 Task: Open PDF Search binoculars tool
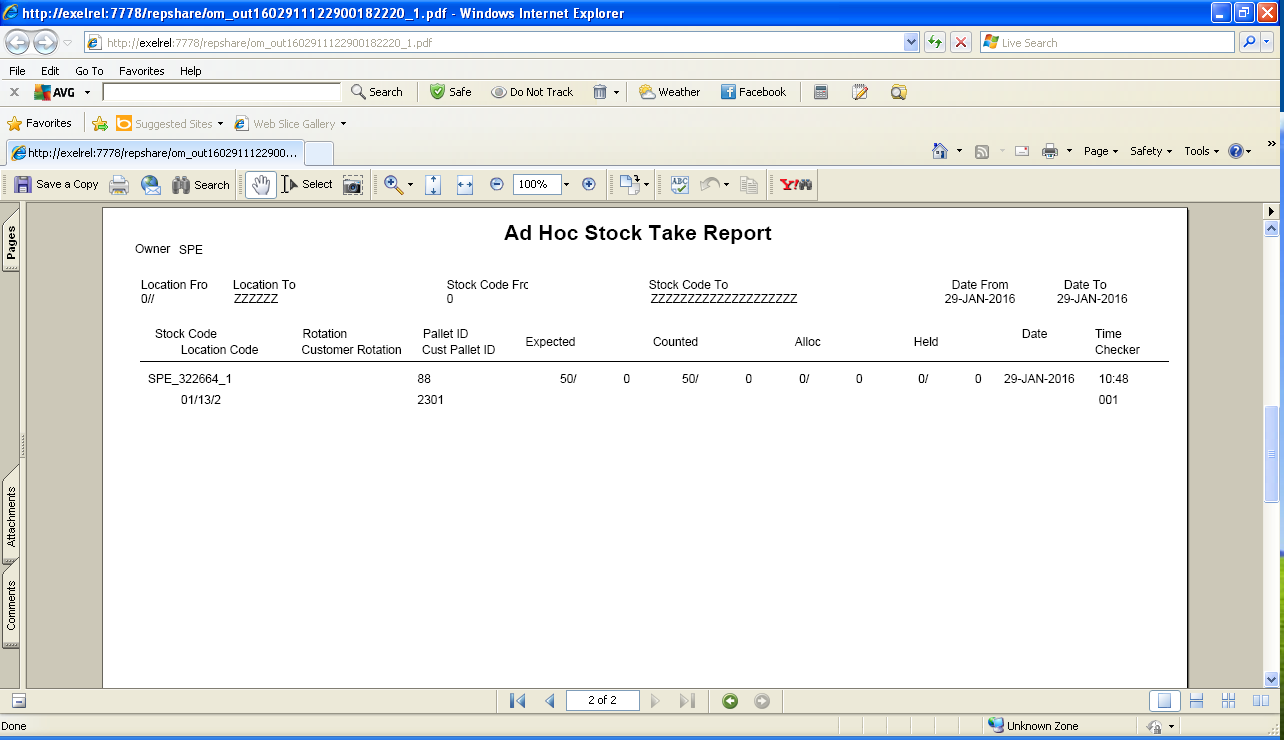coord(201,185)
